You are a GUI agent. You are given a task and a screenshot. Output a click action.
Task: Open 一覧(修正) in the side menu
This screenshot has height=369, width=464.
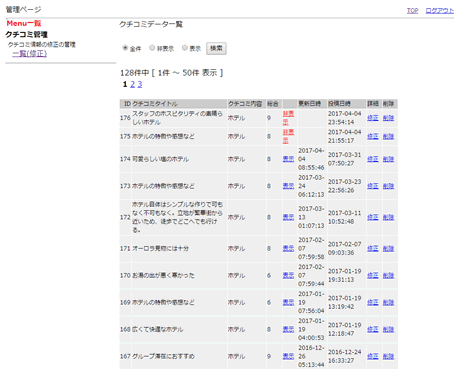pos(30,53)
